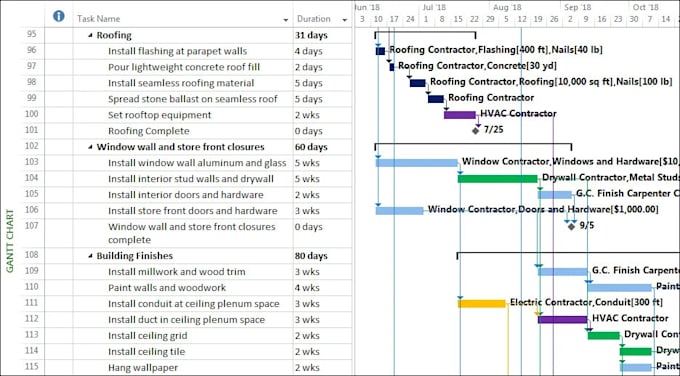Image resolution: width=680 pixels, height=376 pixels.
Task: Open the Task Name column filter dropdown
Action: tap(285, 20)
